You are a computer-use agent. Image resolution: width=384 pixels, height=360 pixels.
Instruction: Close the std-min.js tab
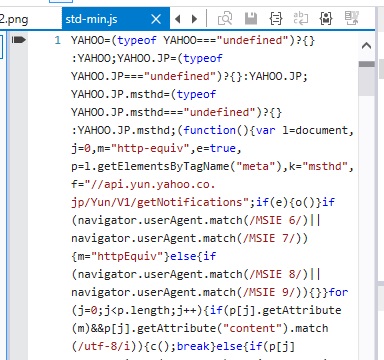click(x=156, y=19)
